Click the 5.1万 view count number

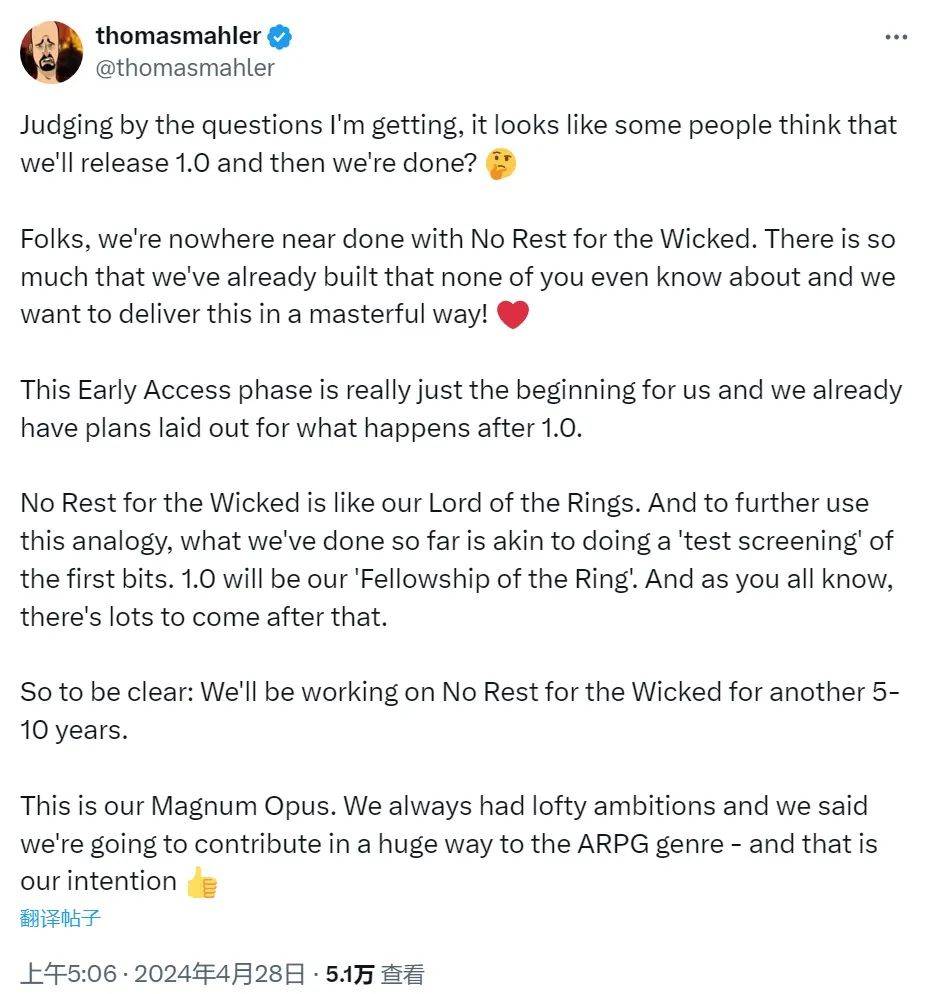tap(349, 974)
